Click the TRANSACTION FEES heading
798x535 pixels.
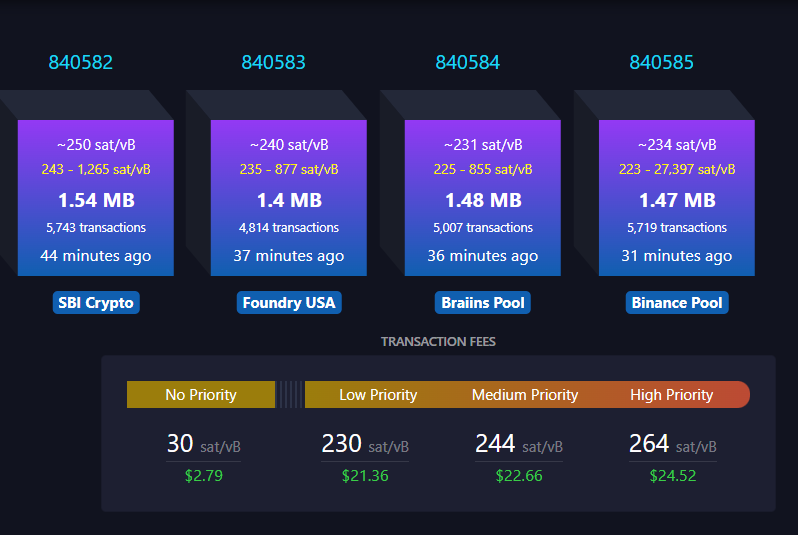(438, 342)
